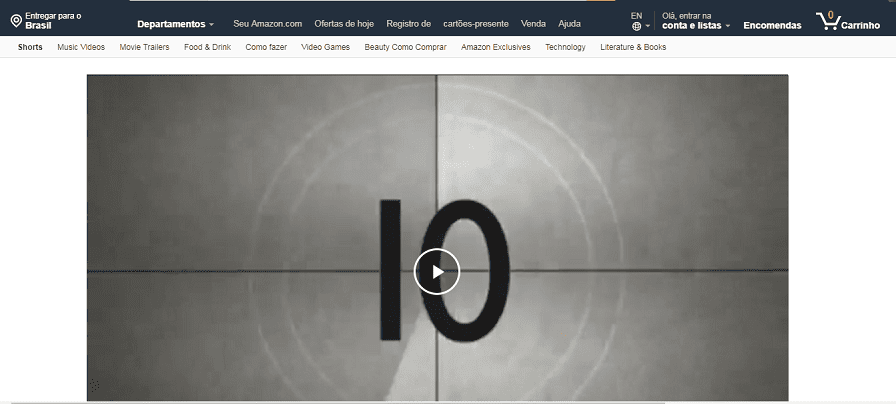The height and width of the screenshot is (404, 896).
Task: Go to Encomendas orders page
Action: pos(772,25)
